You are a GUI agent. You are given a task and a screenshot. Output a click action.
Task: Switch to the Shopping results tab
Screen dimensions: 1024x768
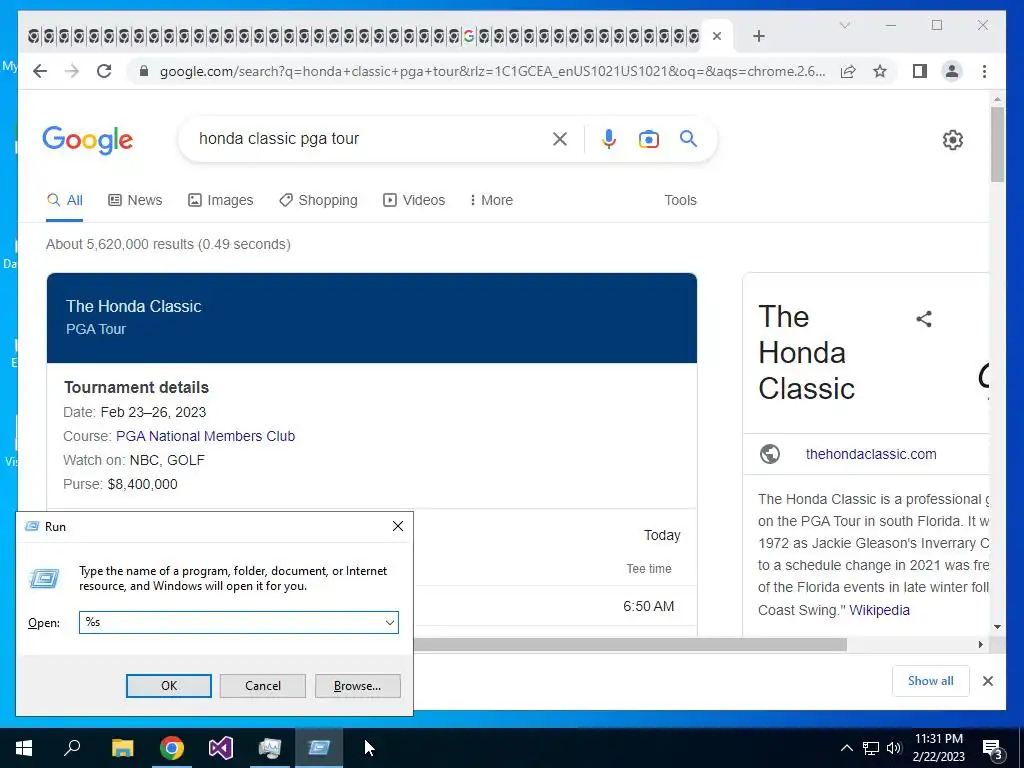(x=319, y=200)
